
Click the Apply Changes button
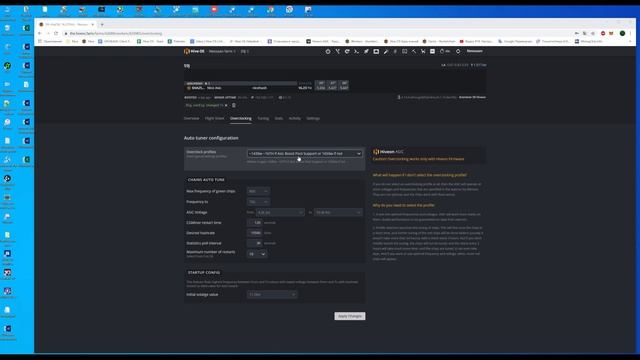pos(350,316)
